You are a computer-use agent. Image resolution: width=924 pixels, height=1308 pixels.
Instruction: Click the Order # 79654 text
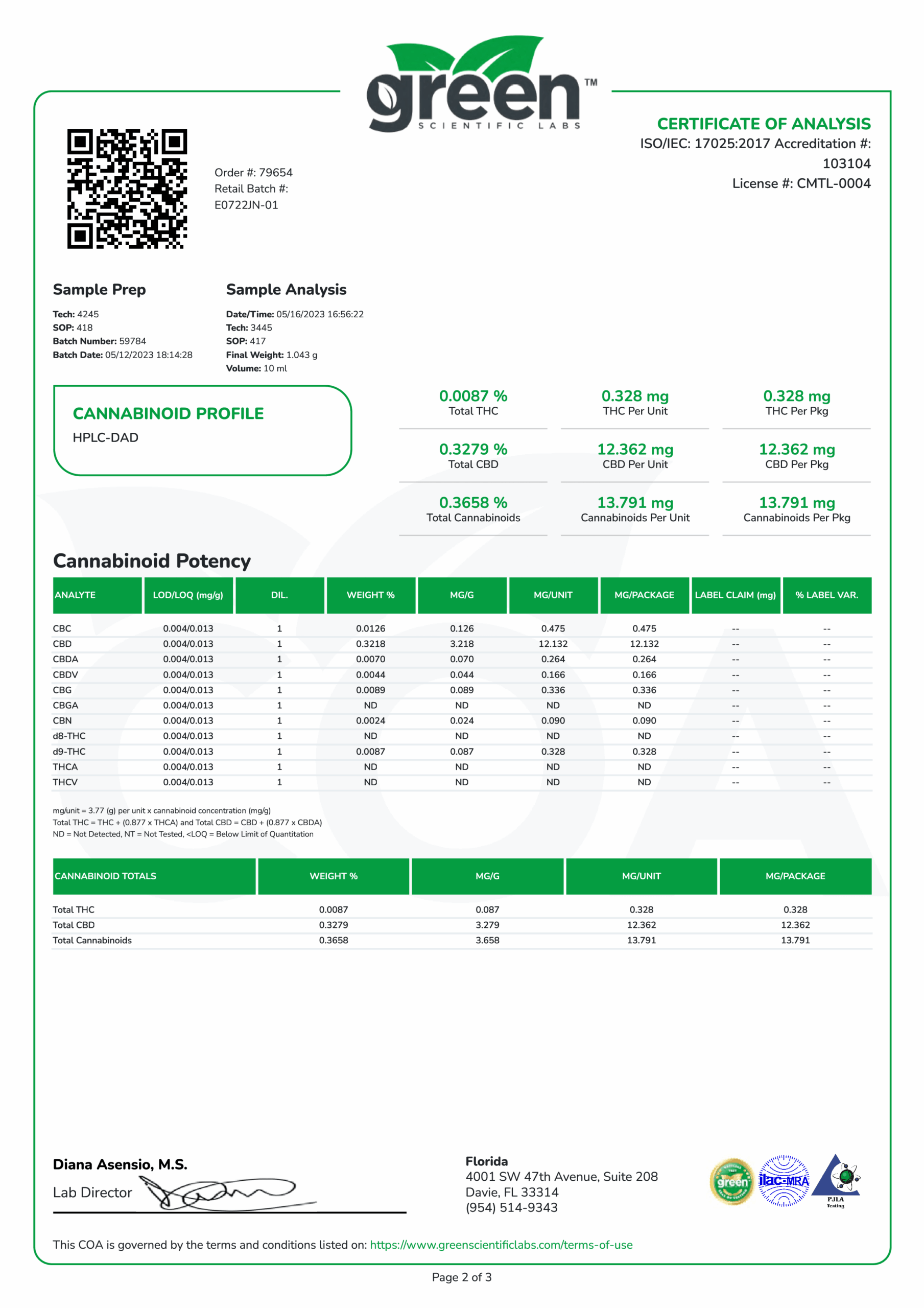pos(253,173)
